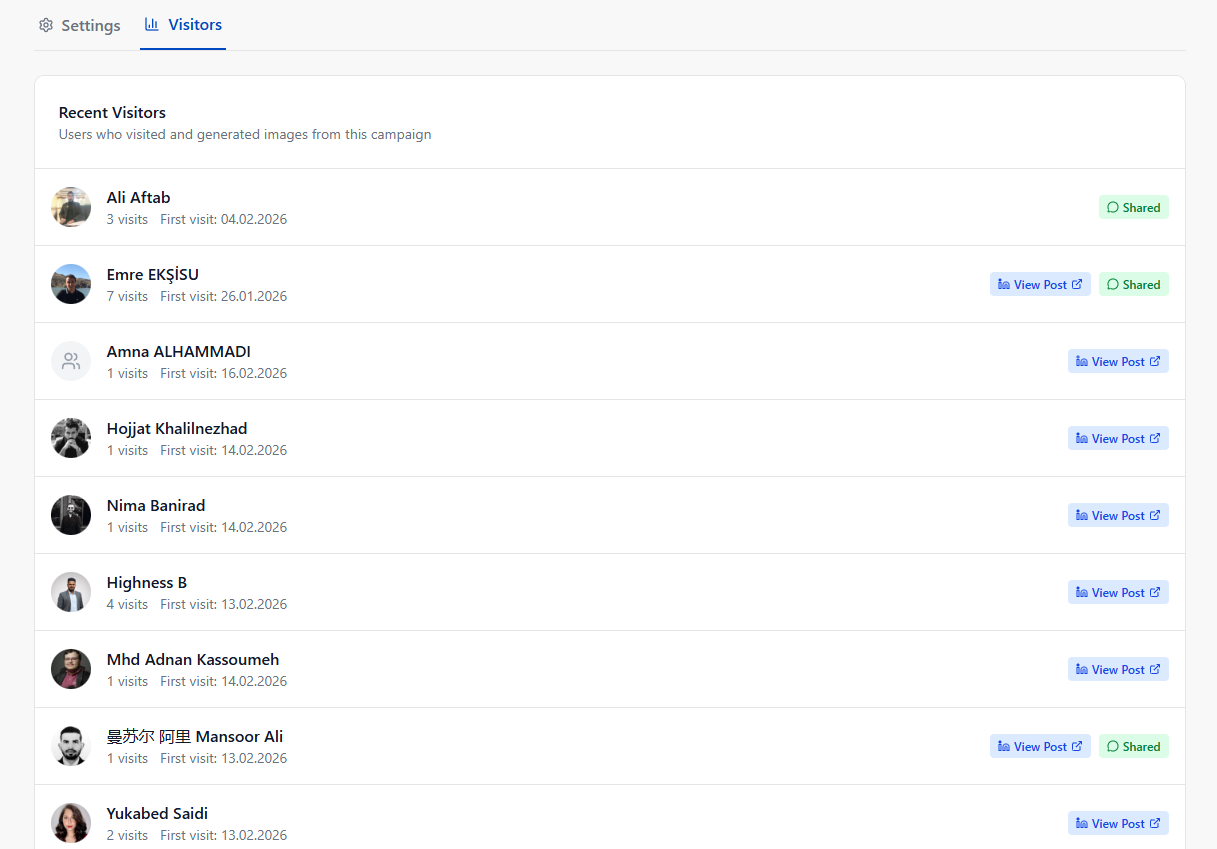
Task: Click the placeholder person icon for Amna ALHAMMADI
Action: point(70,361)
